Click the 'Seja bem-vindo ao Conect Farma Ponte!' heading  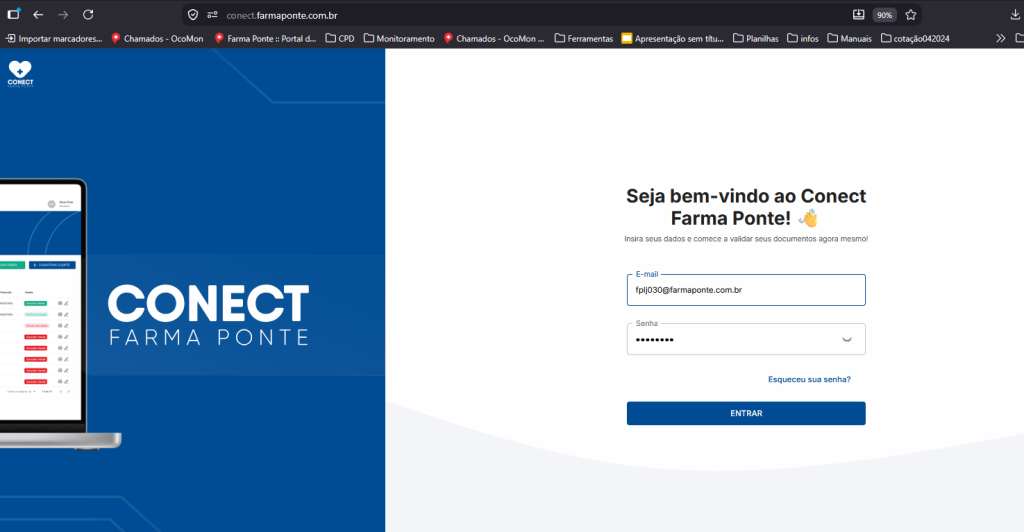point(746,207)
